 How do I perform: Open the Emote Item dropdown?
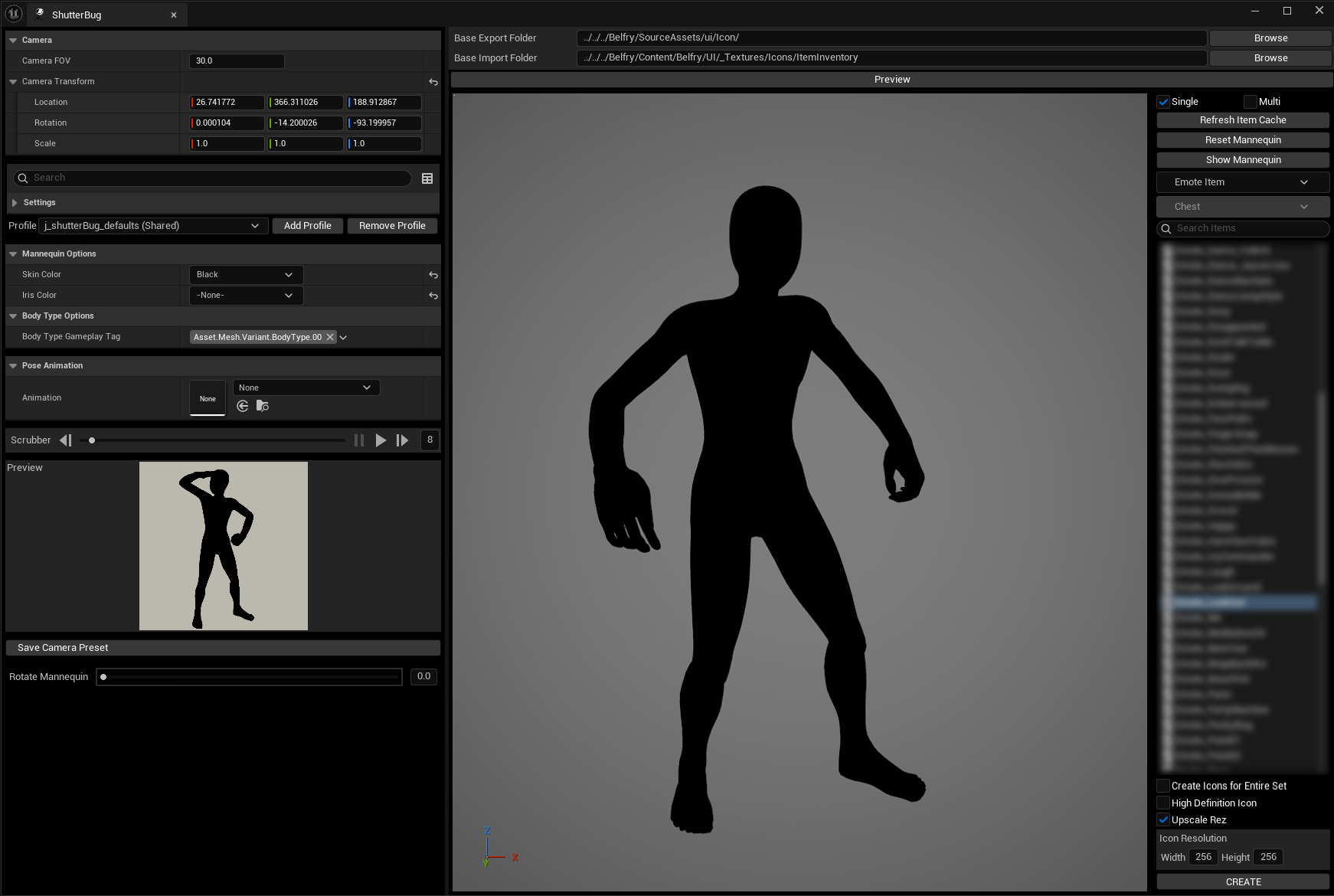1242,182
